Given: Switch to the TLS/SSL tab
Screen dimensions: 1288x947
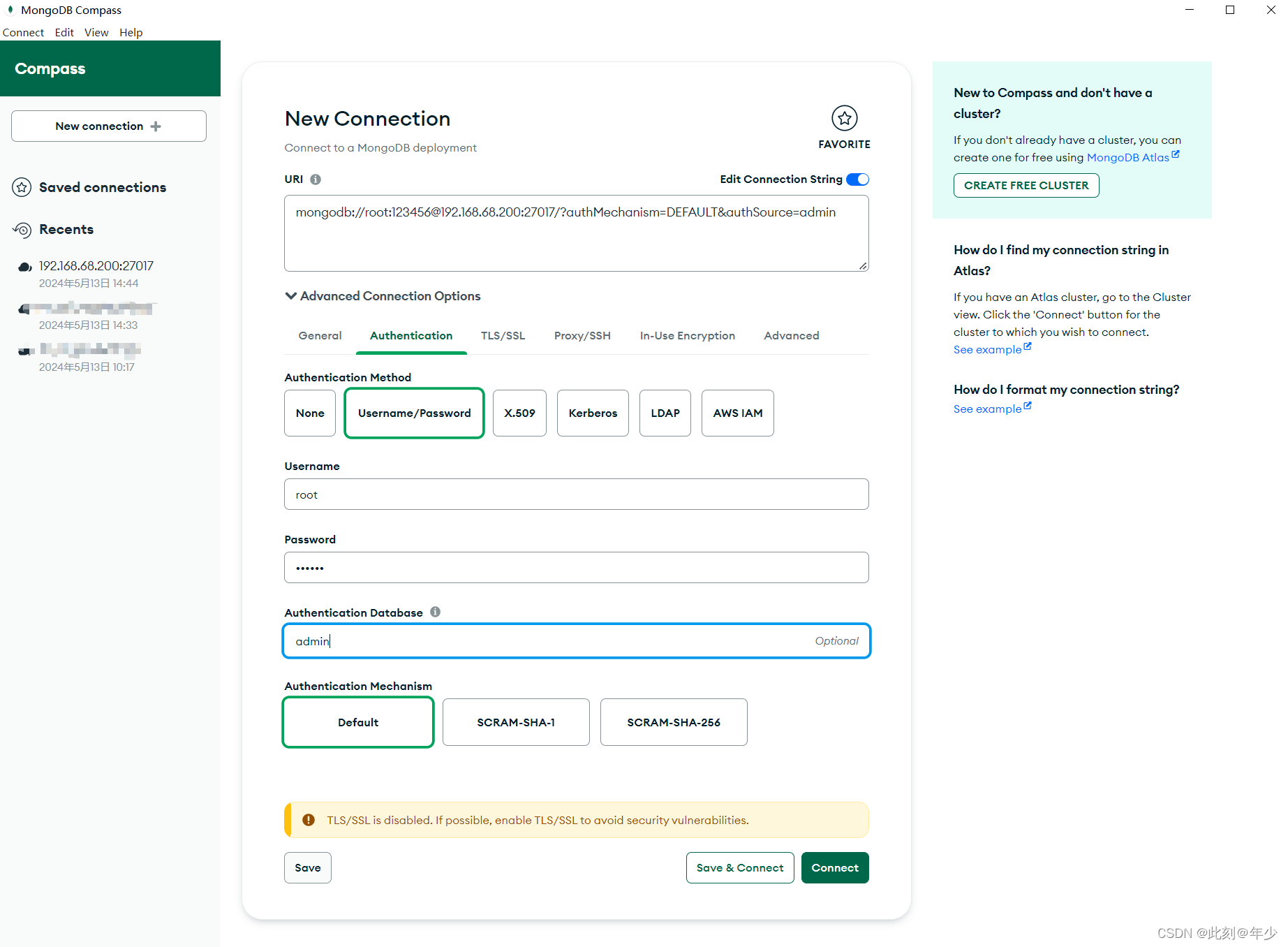Looking at the screenshot, I should coord(503,336).
